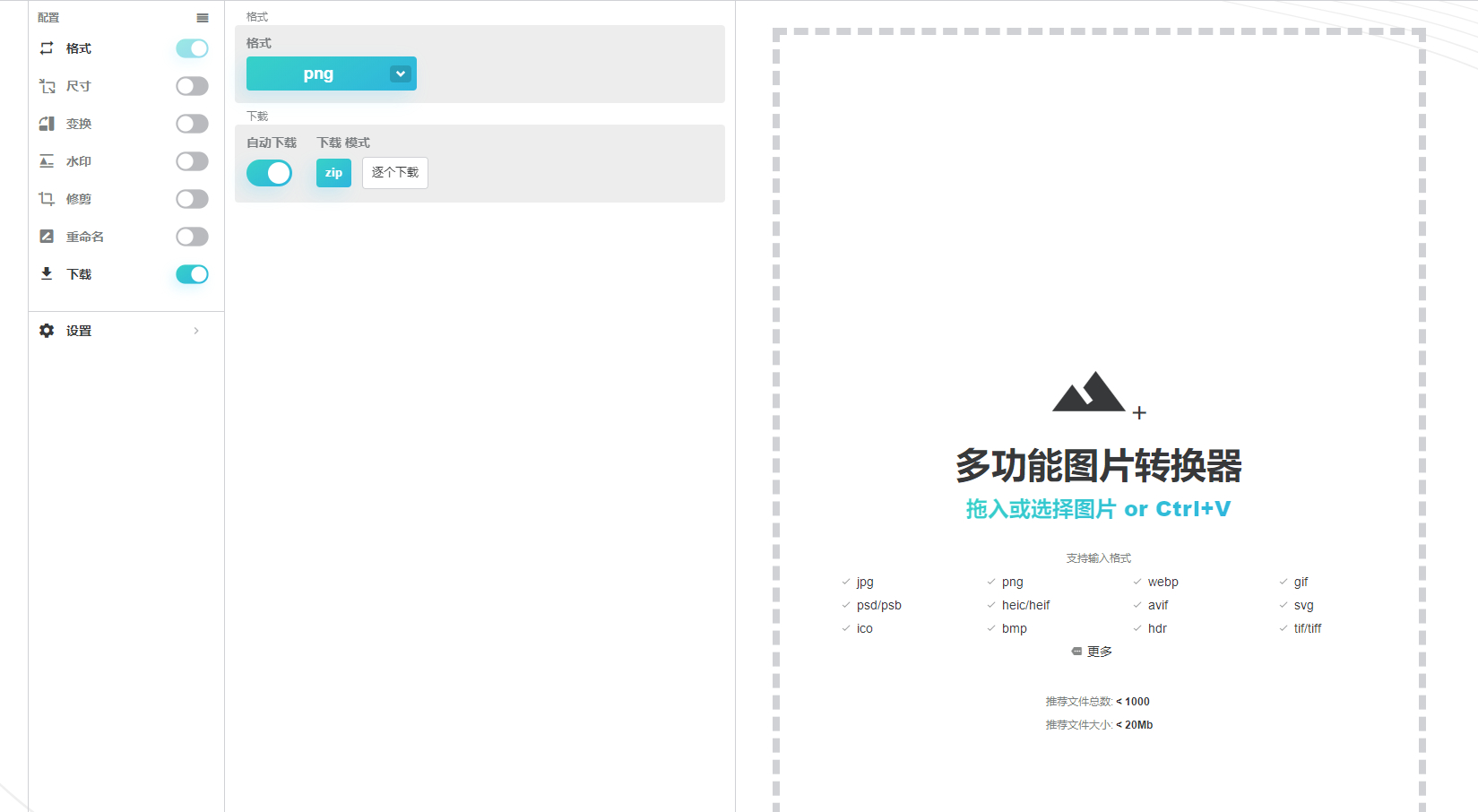The image size is (1478, 812).
Task: Click the watermark icon beside 水印
Action: tap(47, 161)
